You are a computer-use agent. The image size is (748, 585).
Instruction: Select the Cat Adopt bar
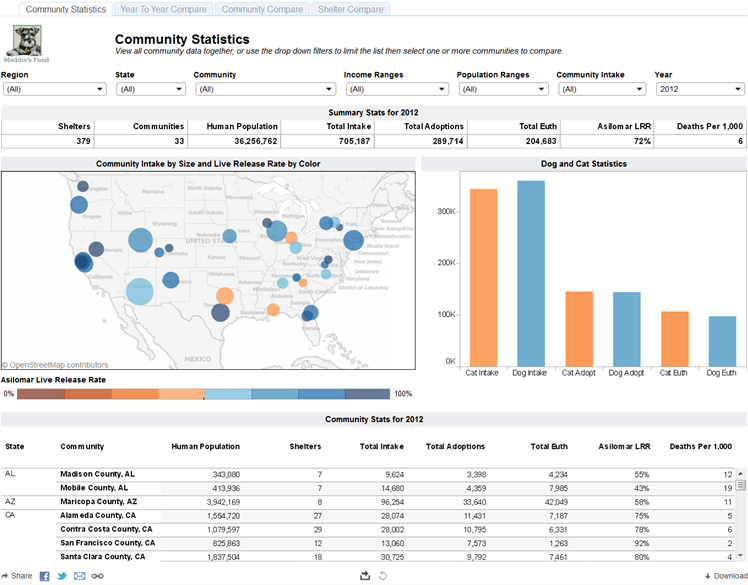click(x=579, y=329)
